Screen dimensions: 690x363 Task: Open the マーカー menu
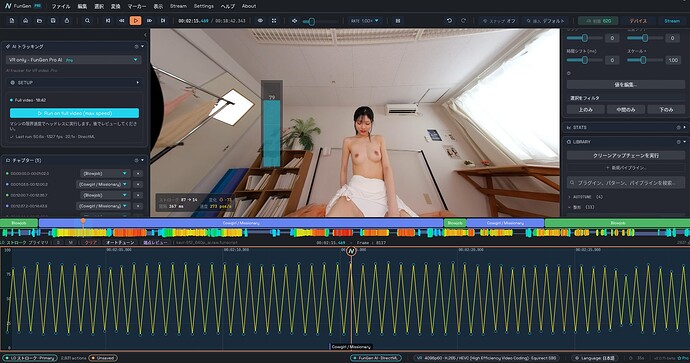137,6
